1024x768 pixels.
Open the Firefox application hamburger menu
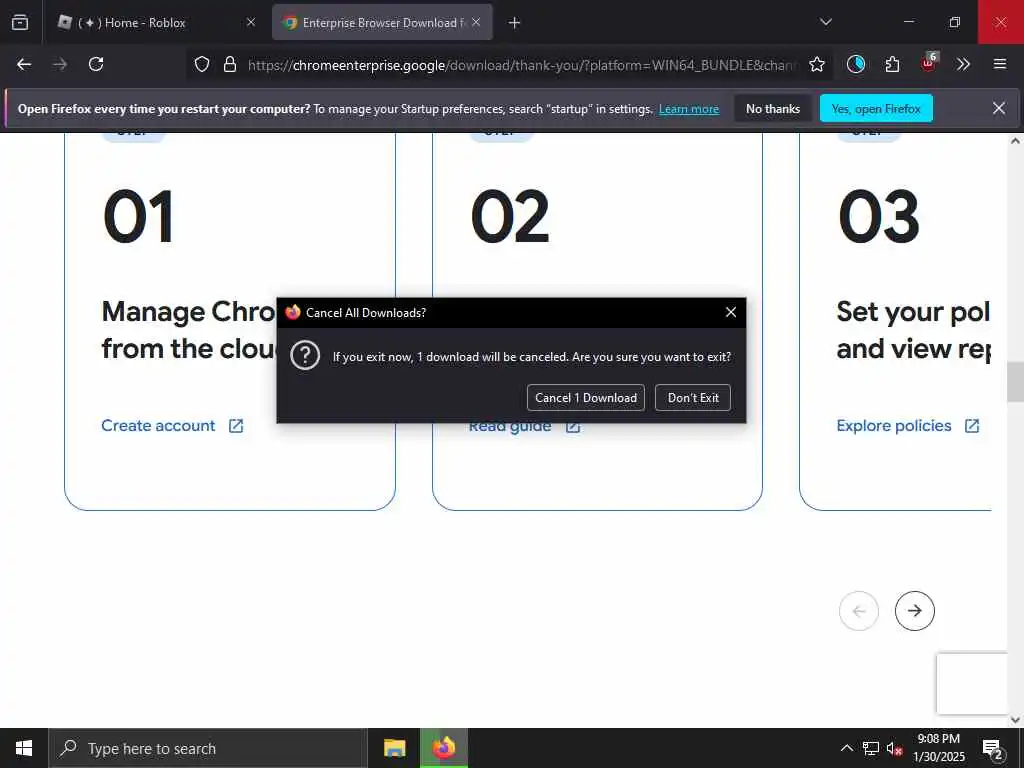pos(1000,64)
